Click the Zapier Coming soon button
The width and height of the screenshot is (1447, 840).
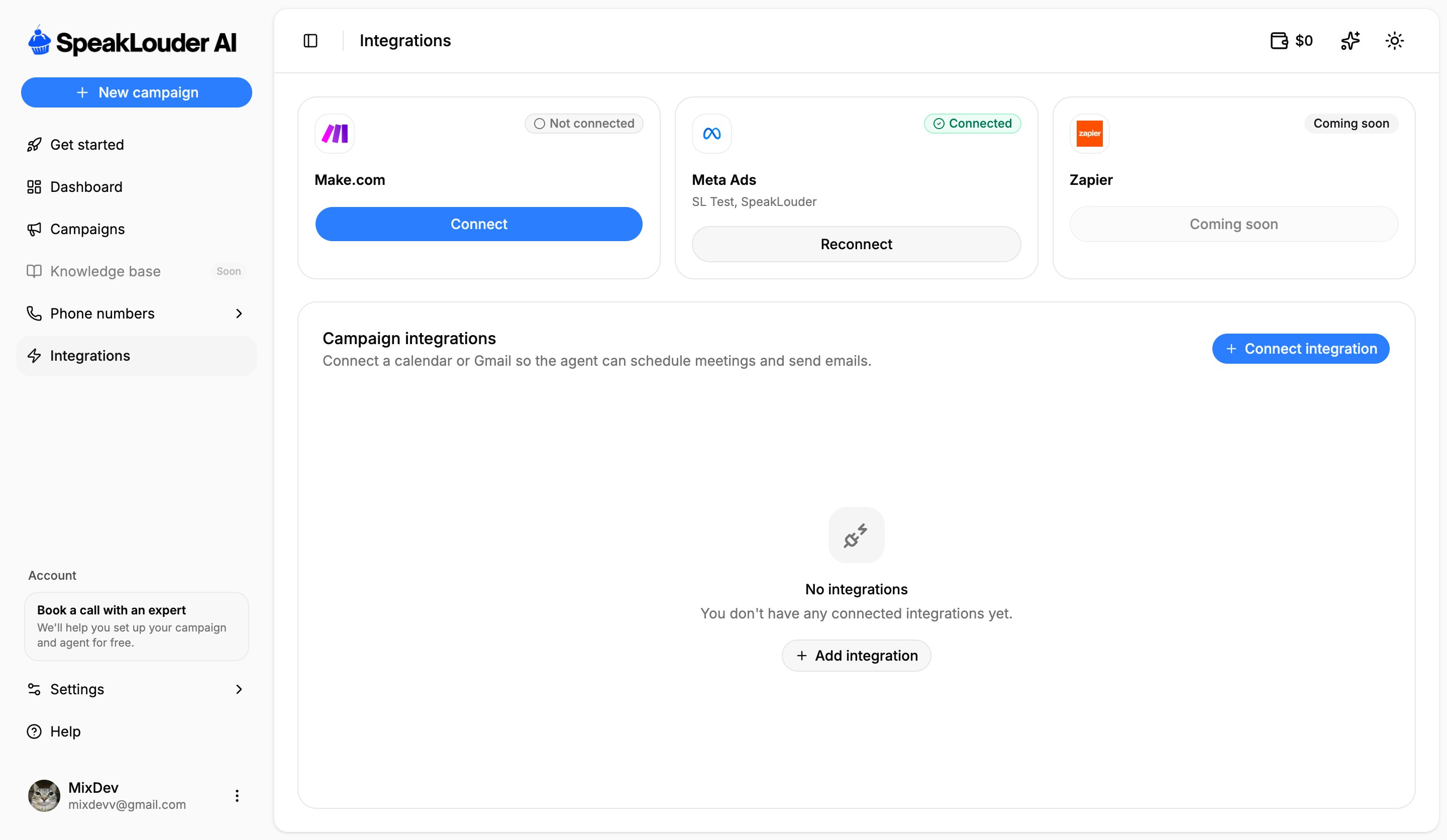[1233, 224]
